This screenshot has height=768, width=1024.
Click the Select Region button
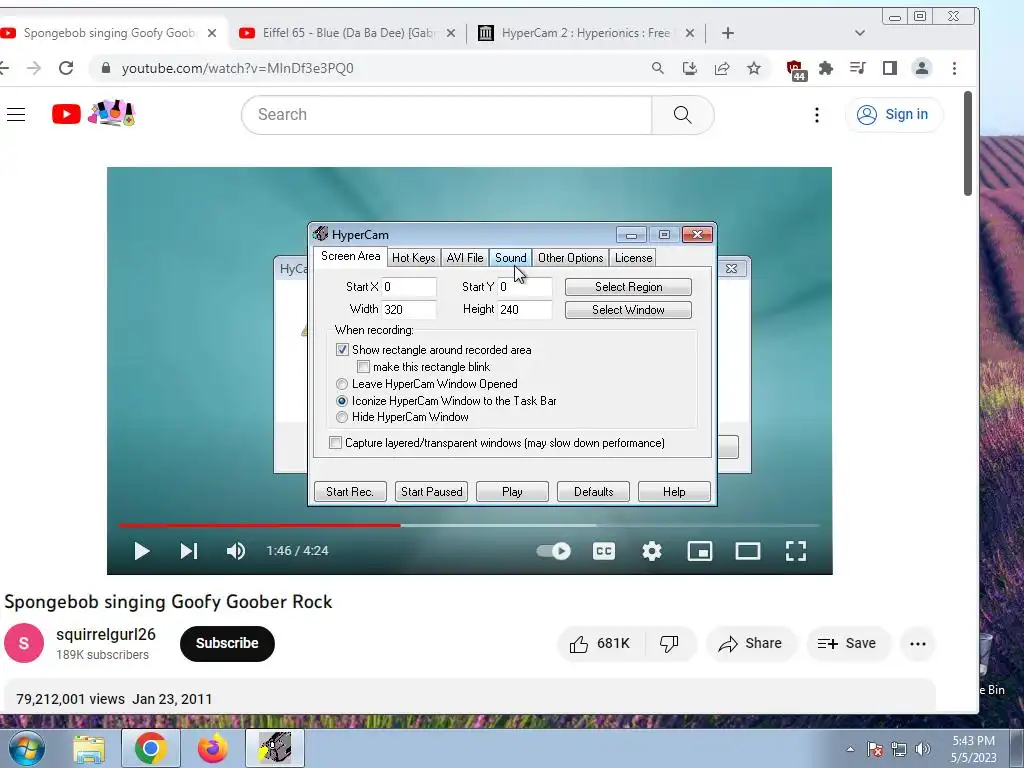(628, 287)
